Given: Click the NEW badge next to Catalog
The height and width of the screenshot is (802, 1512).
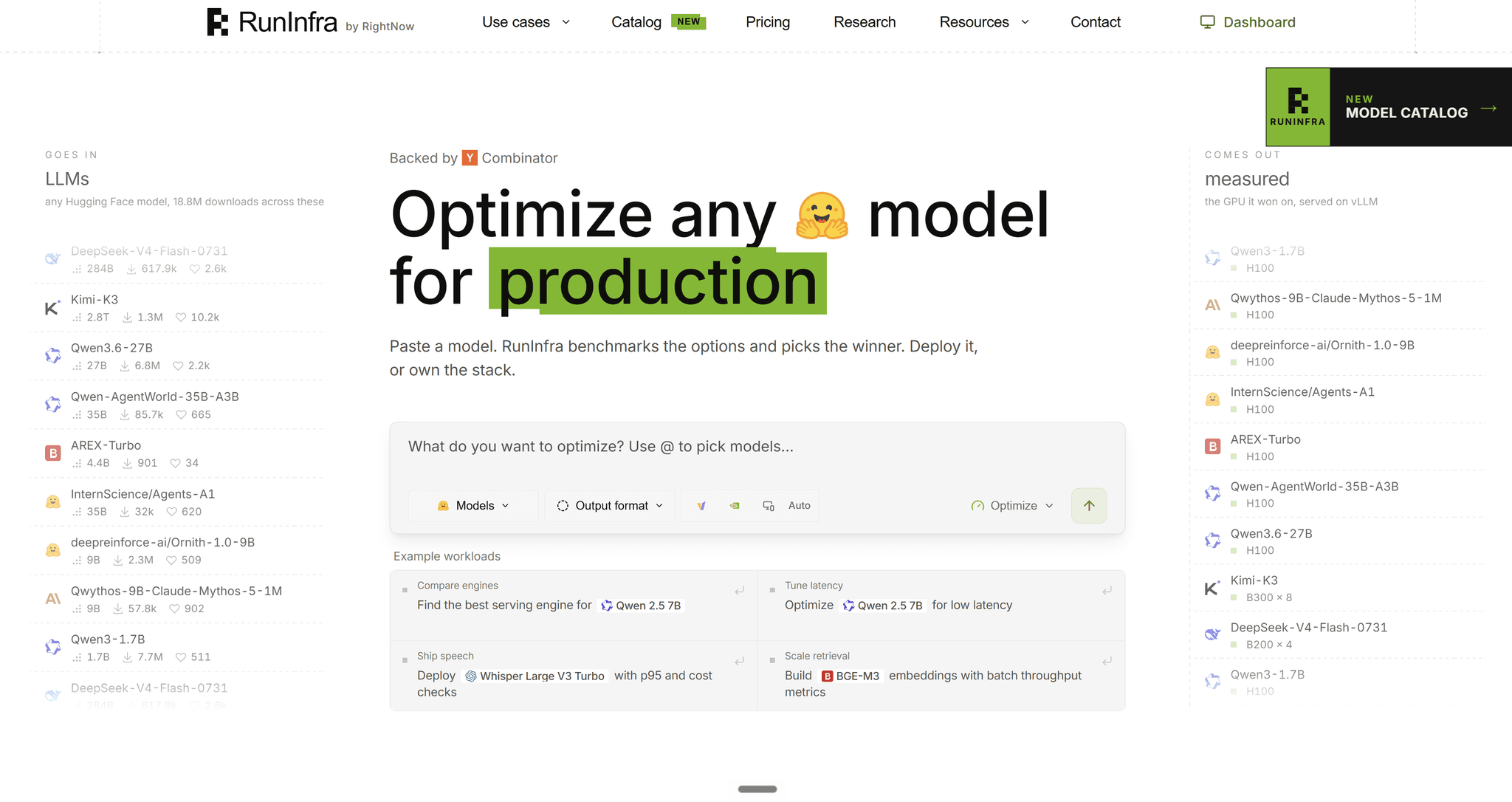Looking at the screenshot, I should tap(689, 21).
